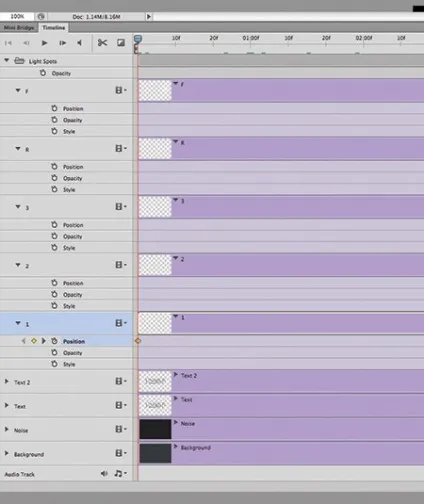Select the Noise clip thumbnail in timeline
The image size is (424, 504).
pyautogui.click(x=155, y=429)
